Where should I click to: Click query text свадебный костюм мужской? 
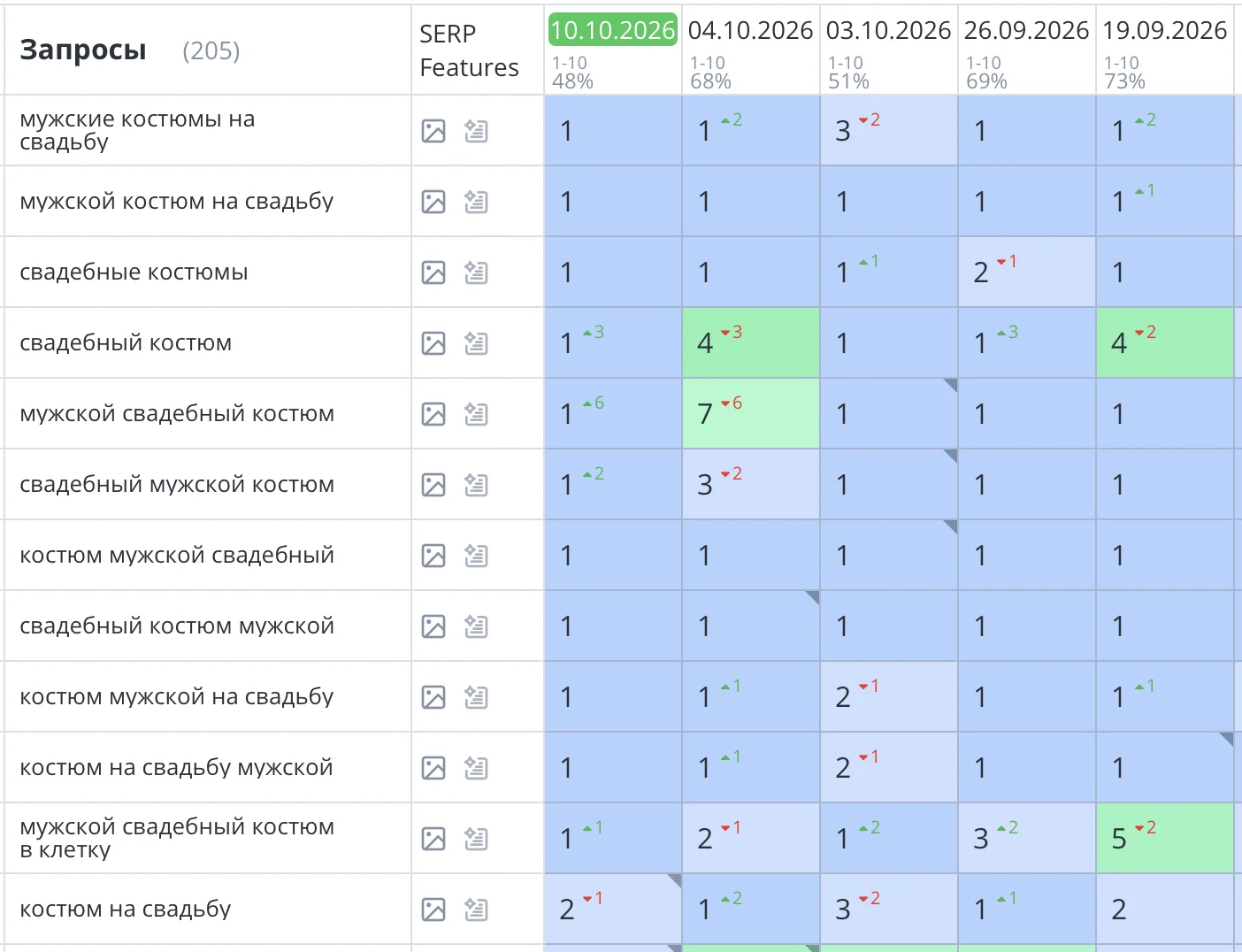point(177,626)
